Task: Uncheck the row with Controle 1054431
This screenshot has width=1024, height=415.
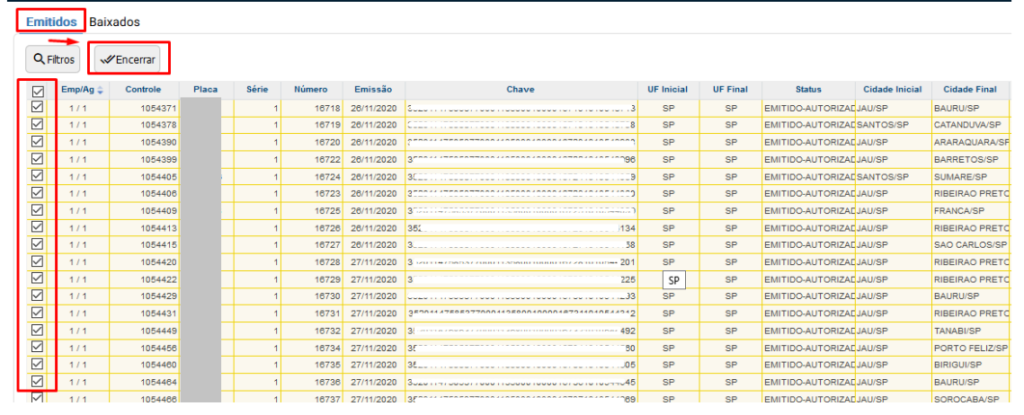Action: (x=38, y=313)
